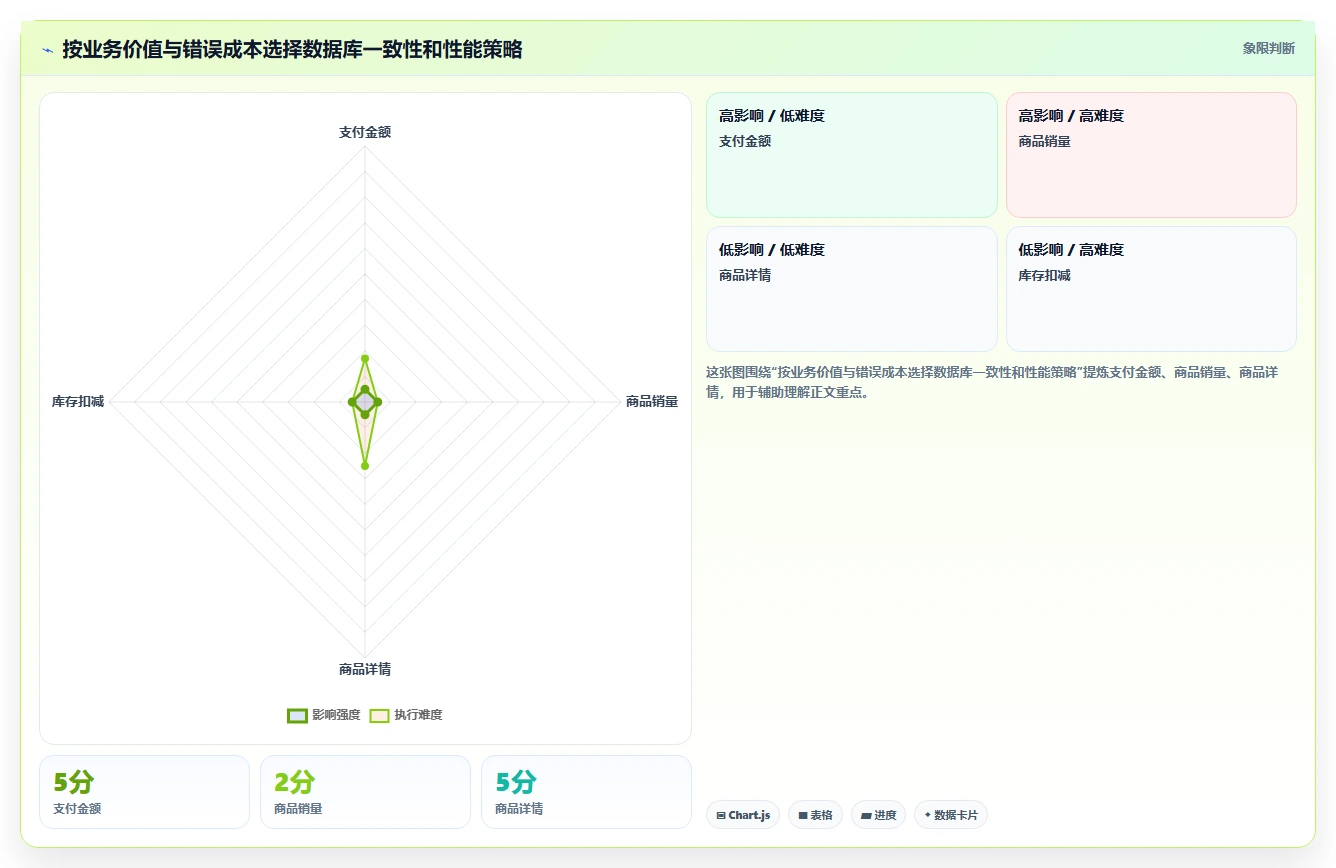Click the 库存扣减 axis label on radar chart
Screen dimensions: 1336x868
78,401
